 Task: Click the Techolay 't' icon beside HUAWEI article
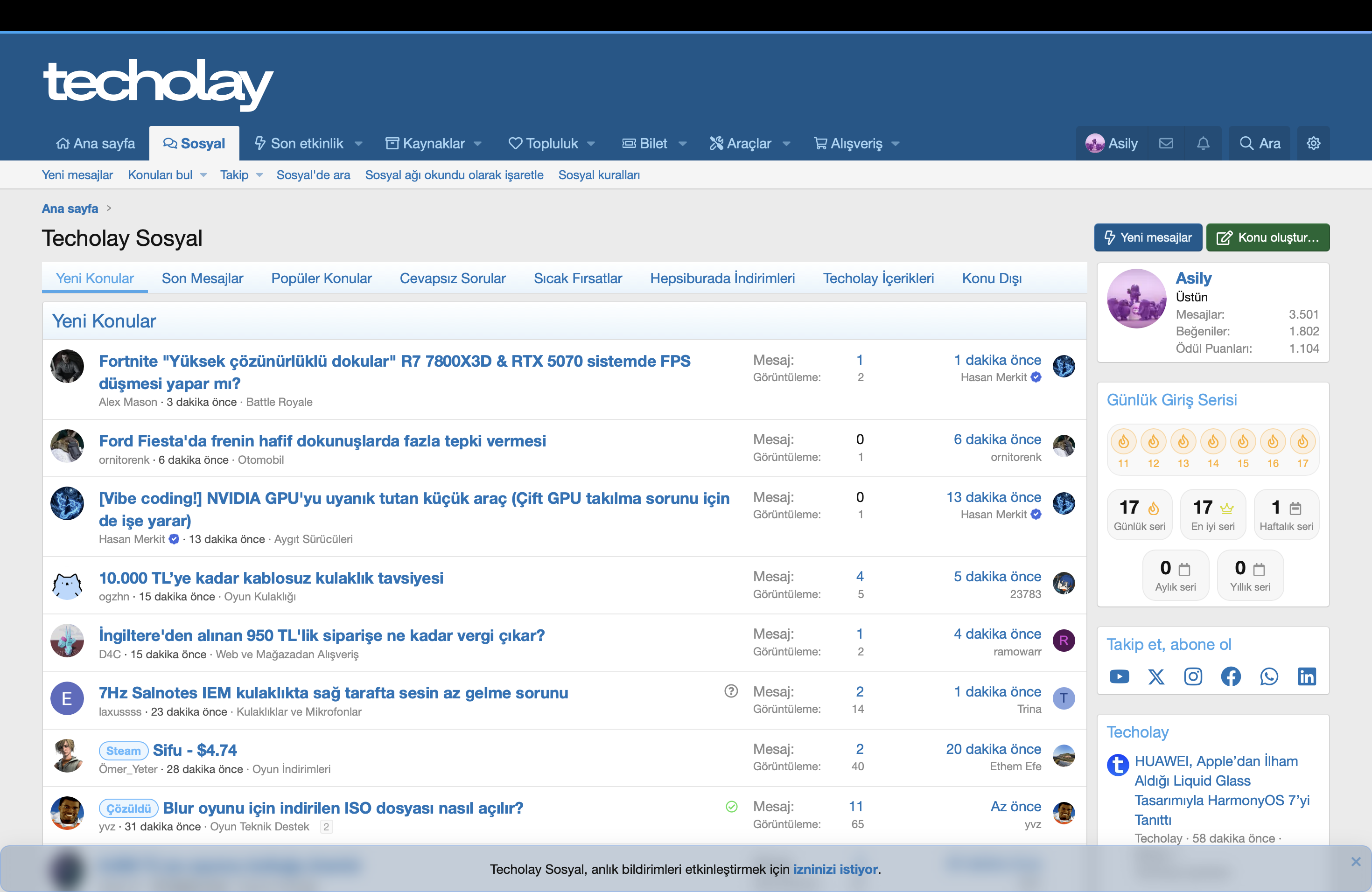pos(1117,766)
